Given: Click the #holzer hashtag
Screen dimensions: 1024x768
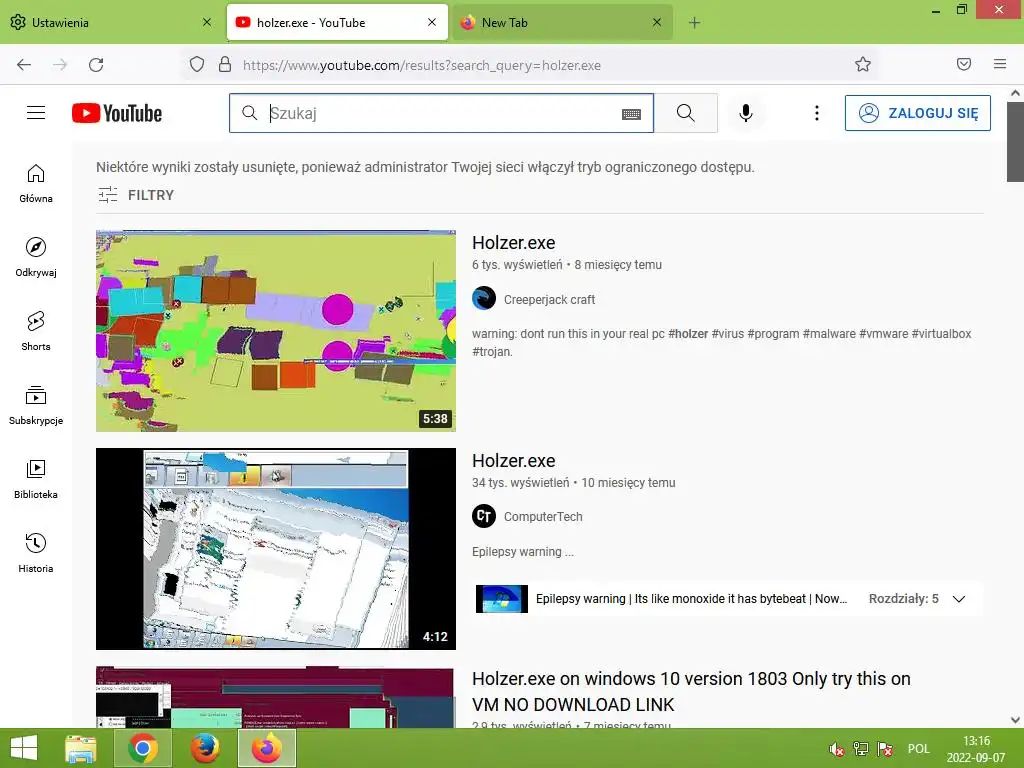Looking at the screenshot, I should pyautogui.click(x=688, y=334).
